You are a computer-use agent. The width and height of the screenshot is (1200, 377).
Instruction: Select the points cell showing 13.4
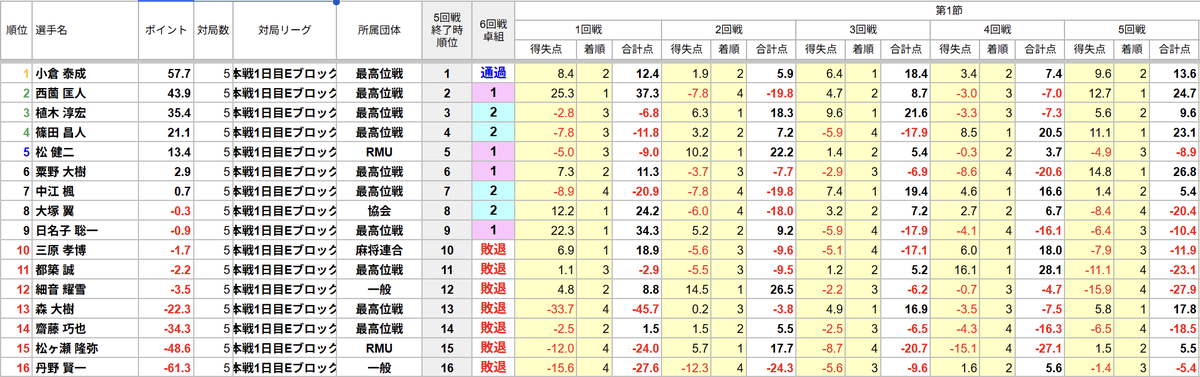pyautogui.click(x=165, y=153)
